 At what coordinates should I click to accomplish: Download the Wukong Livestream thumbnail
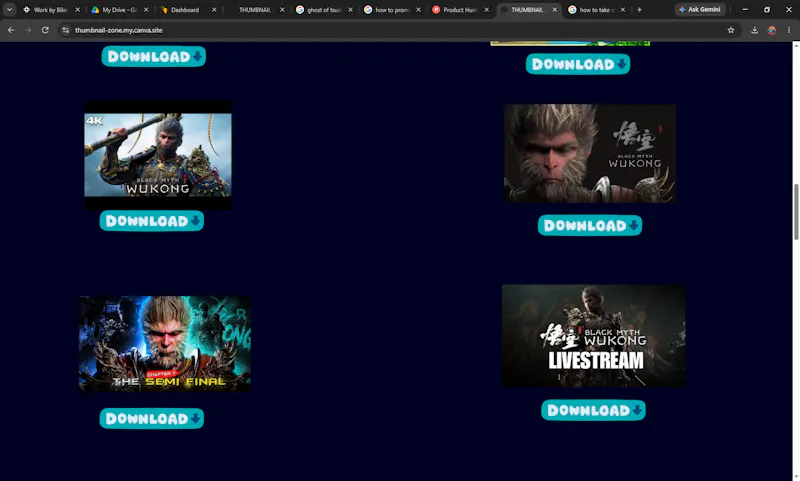point(593,410)
